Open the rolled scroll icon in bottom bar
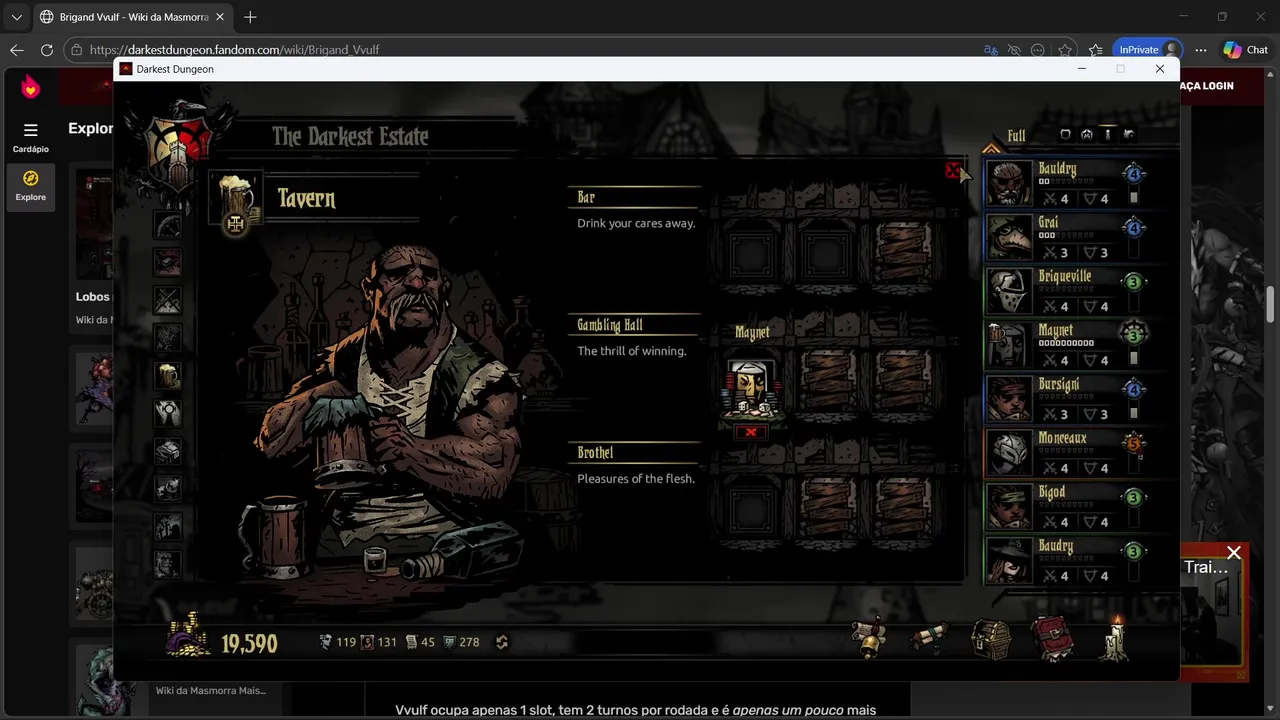Viewport: 1280px width, 720px height. (930, 639)
